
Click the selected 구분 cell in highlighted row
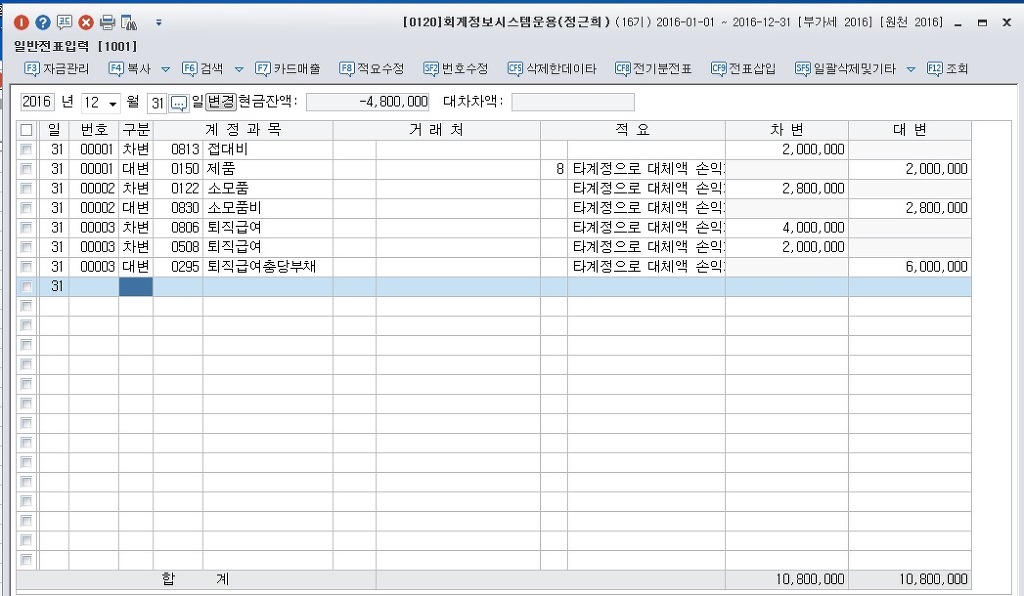click(x=136, y=287)
